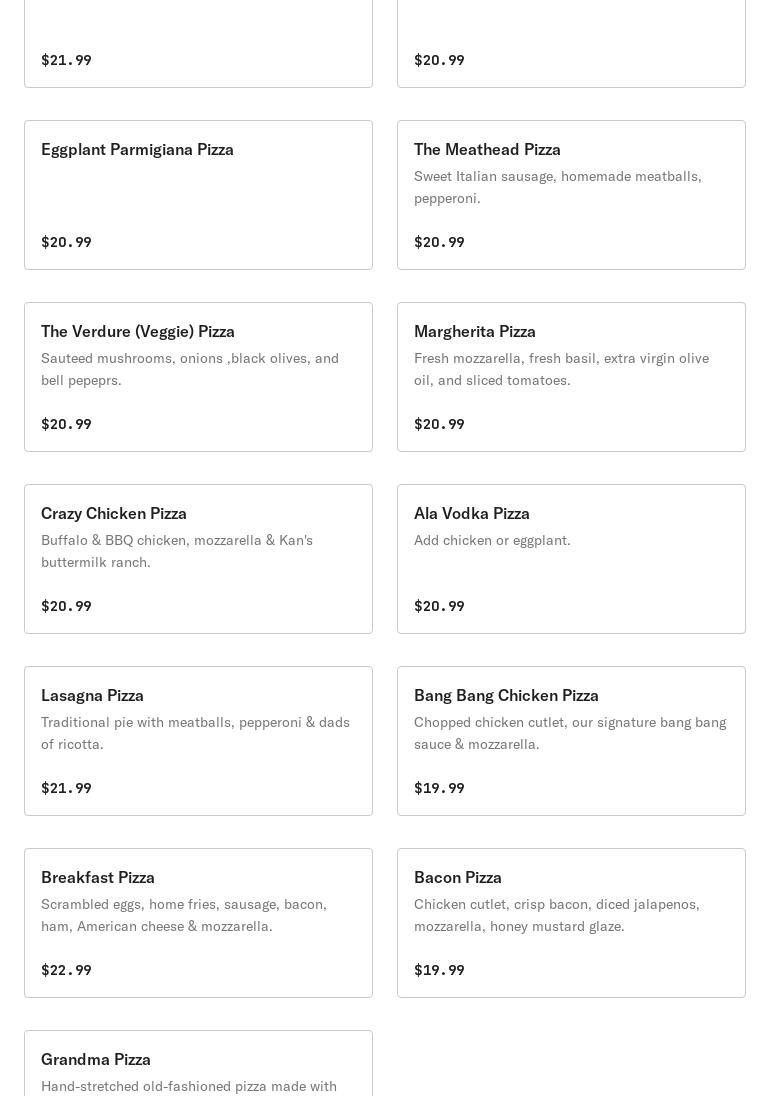This screenshot has height=1096, width=770.
Task: Open the Breakfast Pizza item
Action: tap(198, 923)
